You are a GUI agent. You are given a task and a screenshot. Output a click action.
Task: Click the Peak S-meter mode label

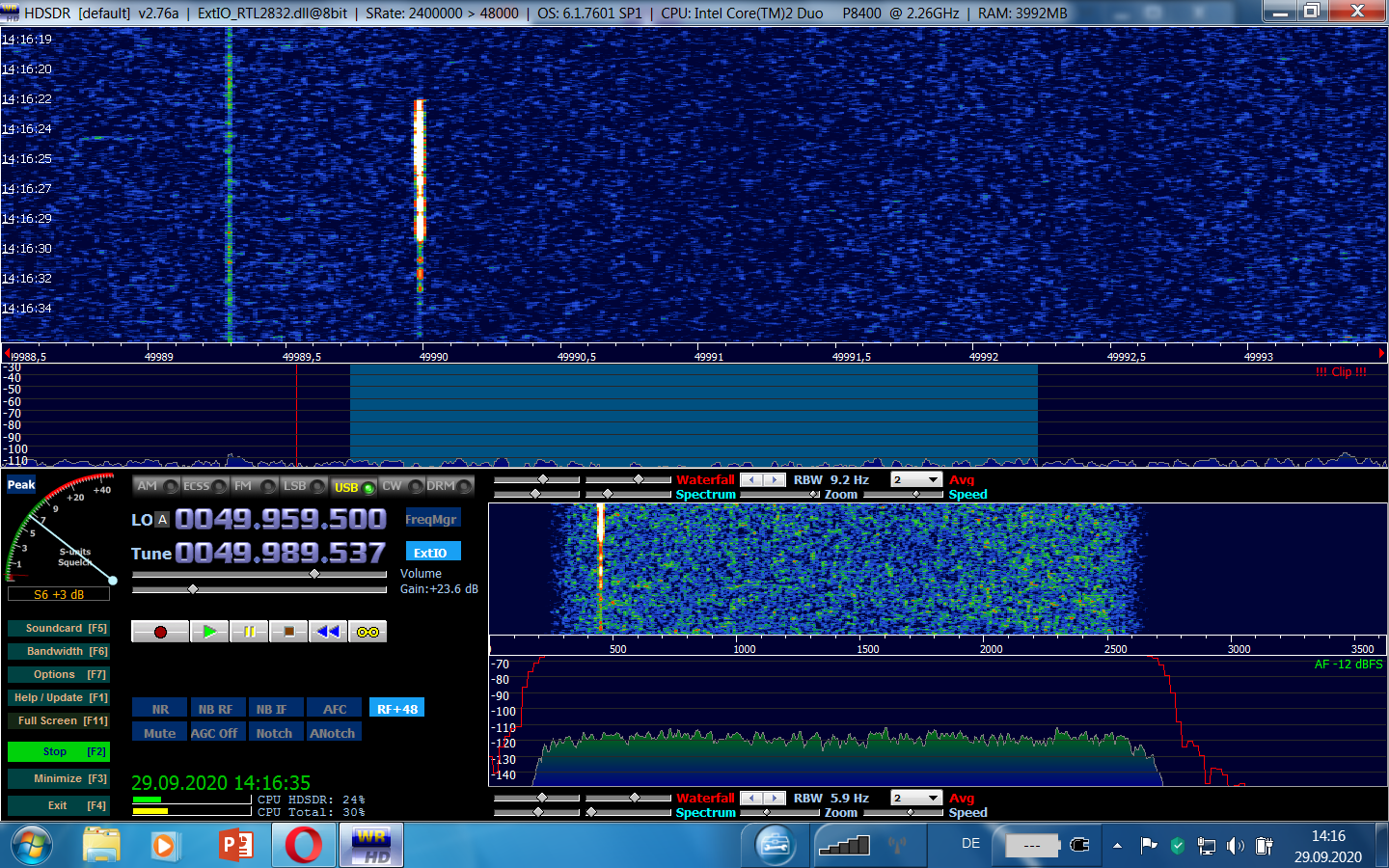click(21, 485)
